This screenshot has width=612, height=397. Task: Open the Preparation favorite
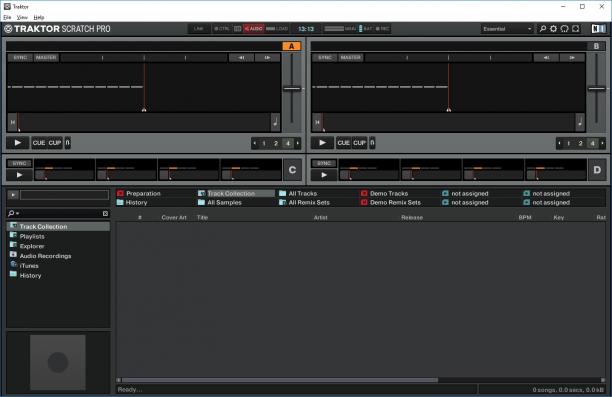(x=143, y=193)
